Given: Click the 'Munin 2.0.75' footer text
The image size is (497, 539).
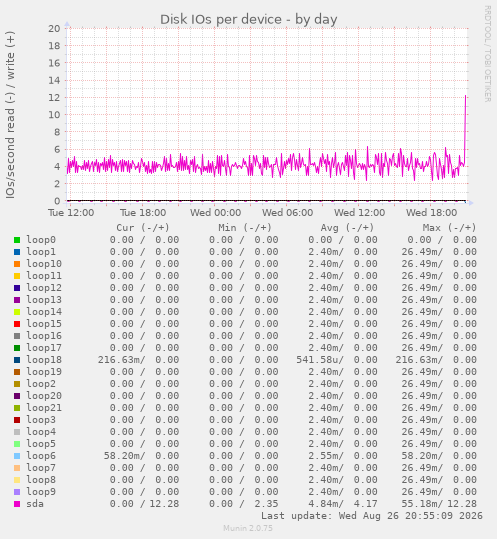Looking at the screenshot, I should click(x=248, y=528).
